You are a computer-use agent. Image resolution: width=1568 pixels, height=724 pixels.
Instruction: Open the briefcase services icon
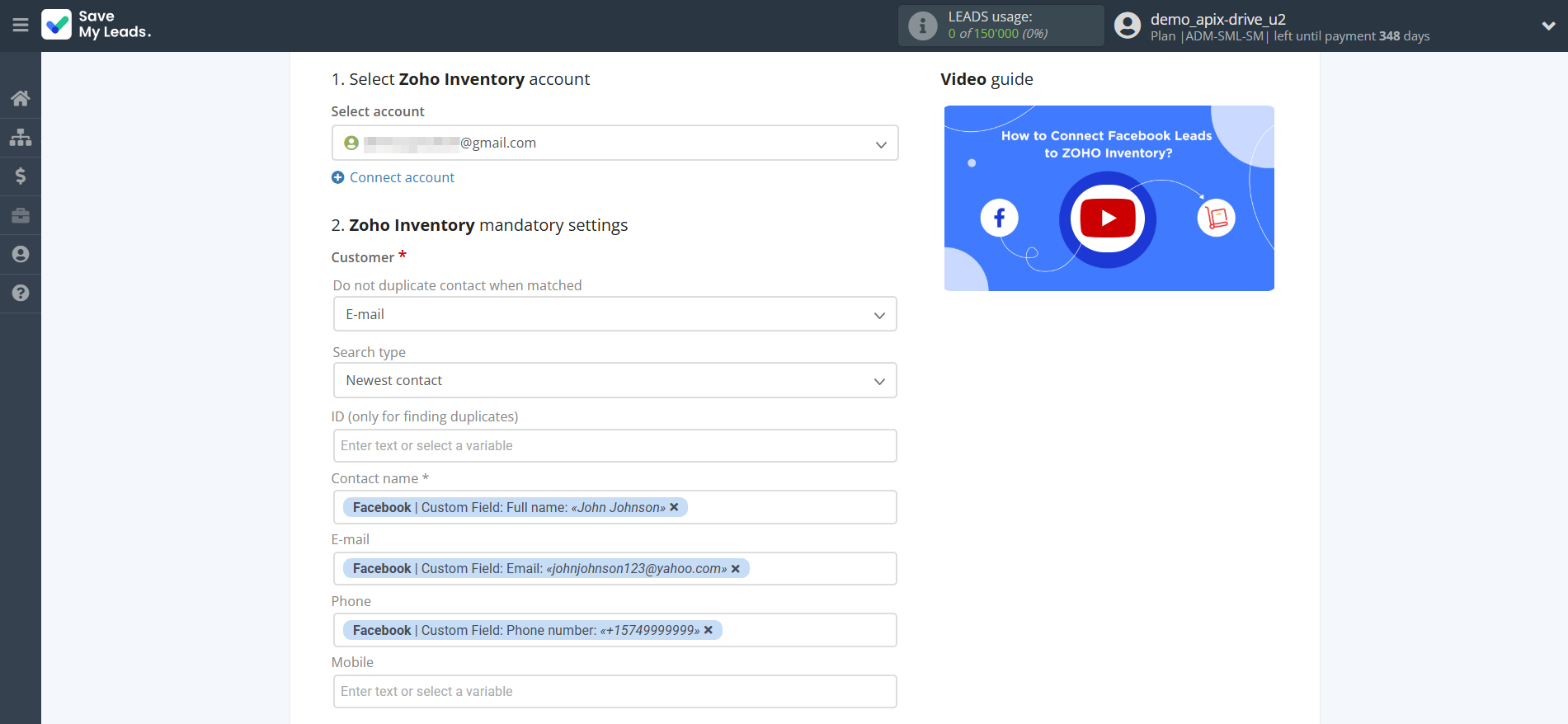21,215
